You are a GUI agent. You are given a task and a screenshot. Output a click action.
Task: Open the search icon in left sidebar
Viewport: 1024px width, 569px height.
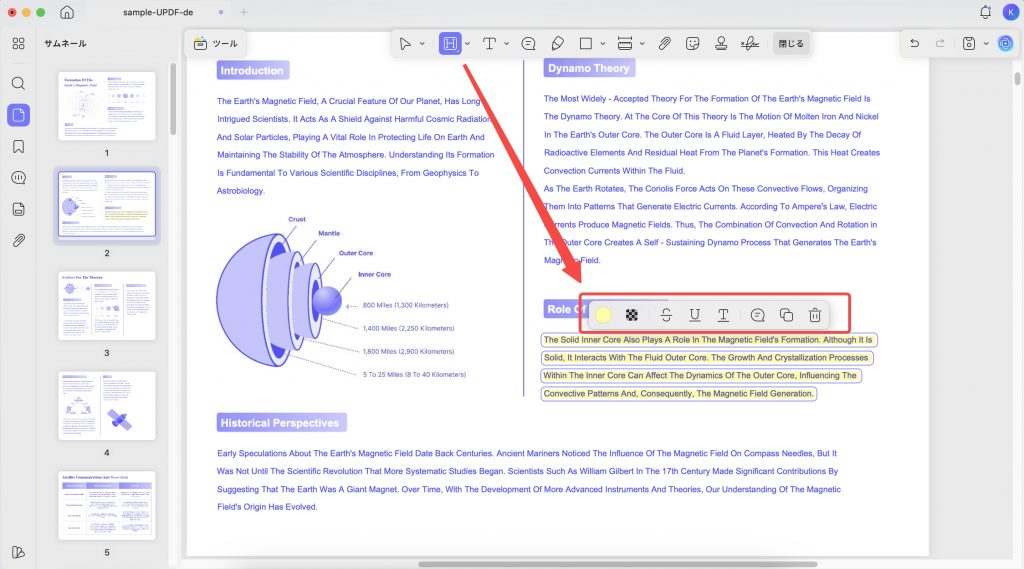(18, 83)
